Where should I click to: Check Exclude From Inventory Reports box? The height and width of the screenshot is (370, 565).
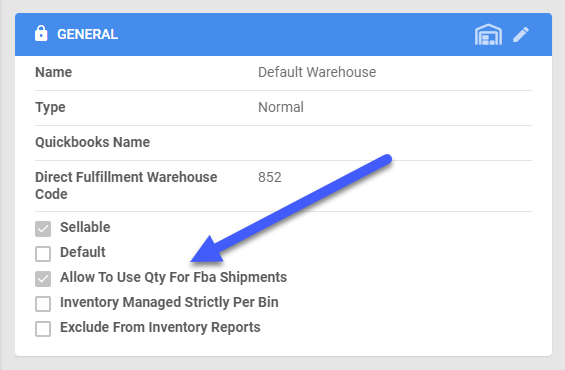[x=43, y=329]
